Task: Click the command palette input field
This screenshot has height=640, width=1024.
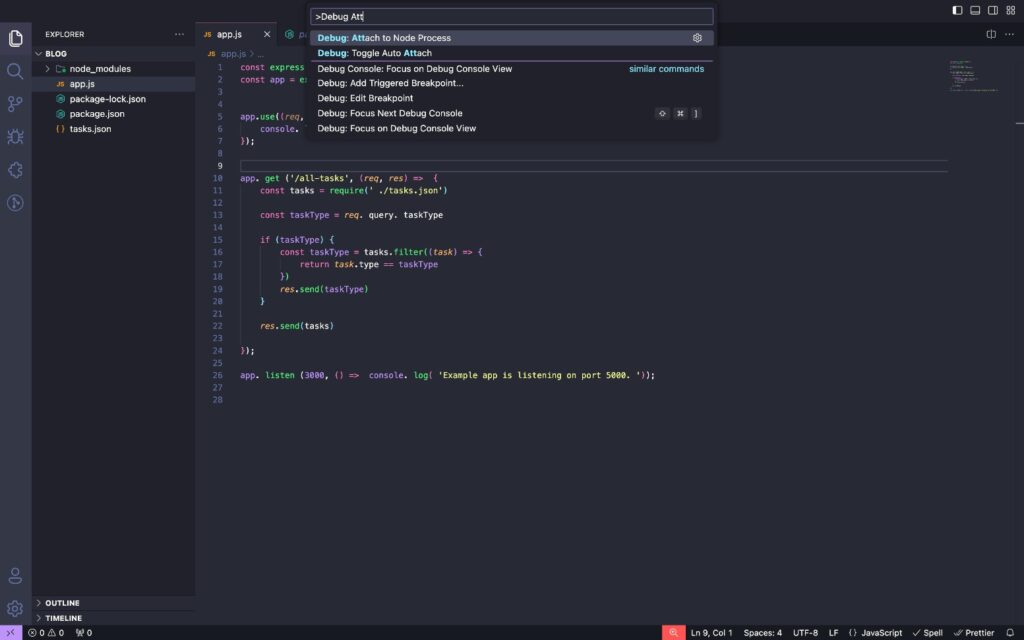Action: click(x=512, y=17)
